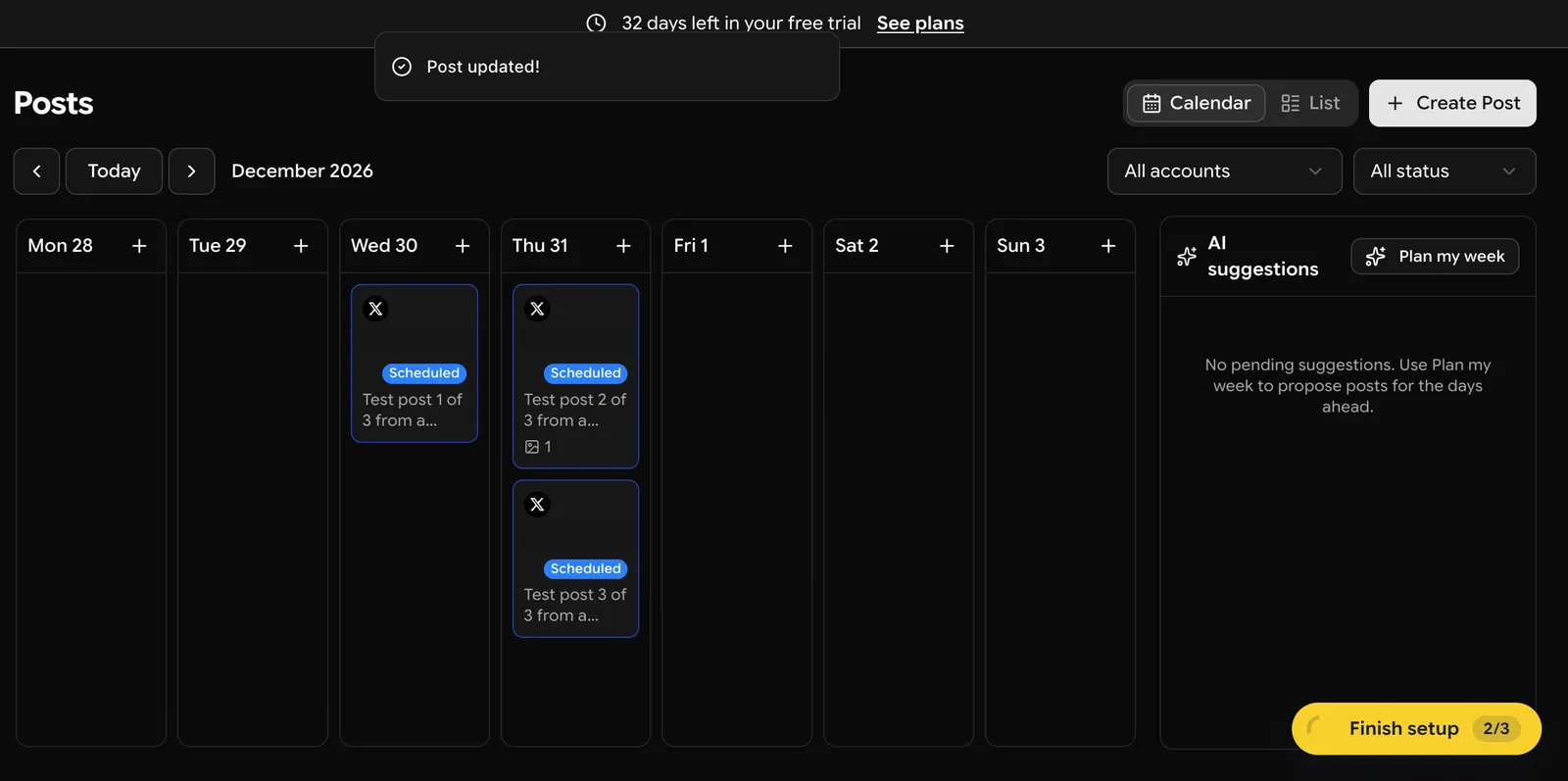Jump to Today
The image size is (1568, 781).
tap(114, 171)
